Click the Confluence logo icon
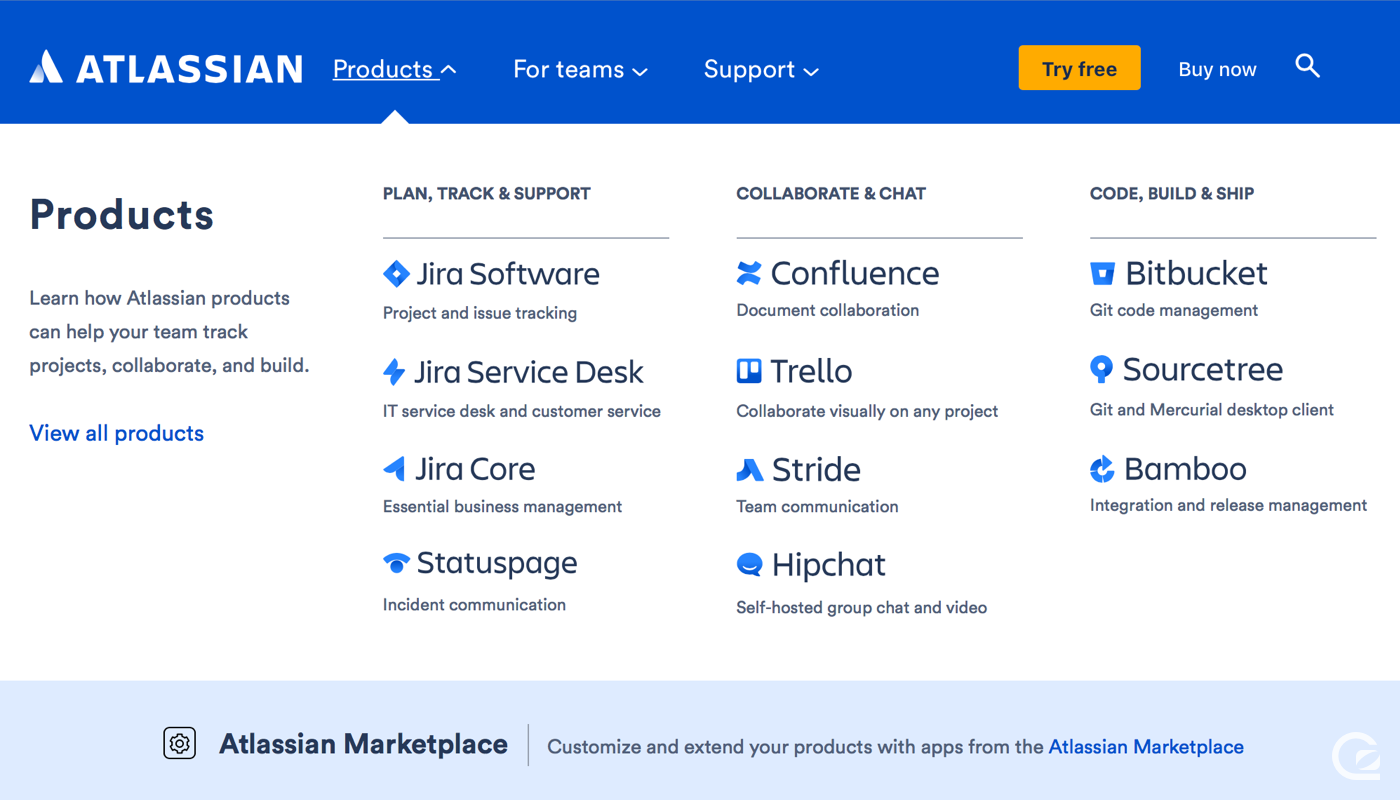The image size is (1400, 800). point(749,273)
